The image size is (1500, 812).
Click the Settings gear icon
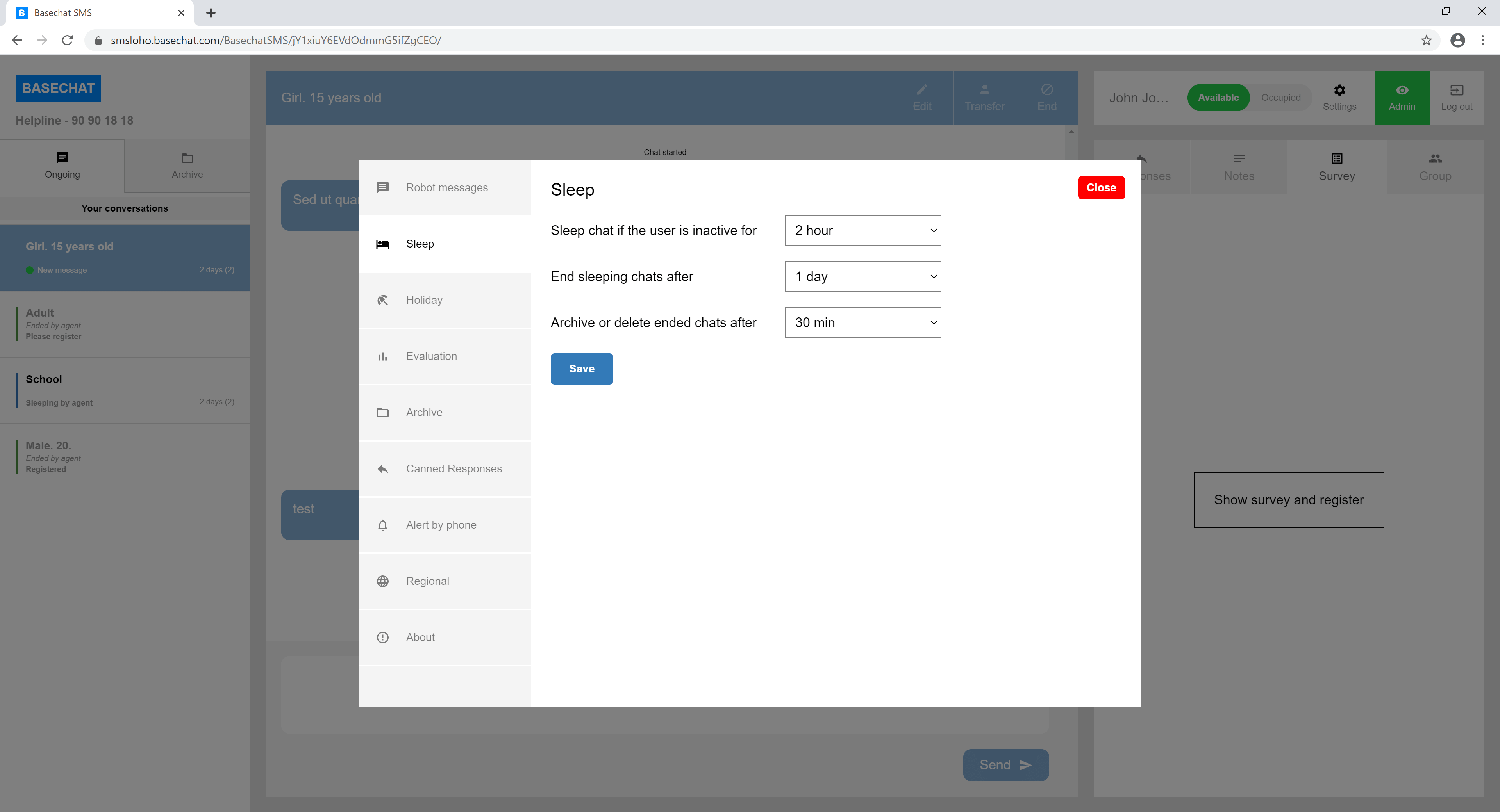(1339, 90)
